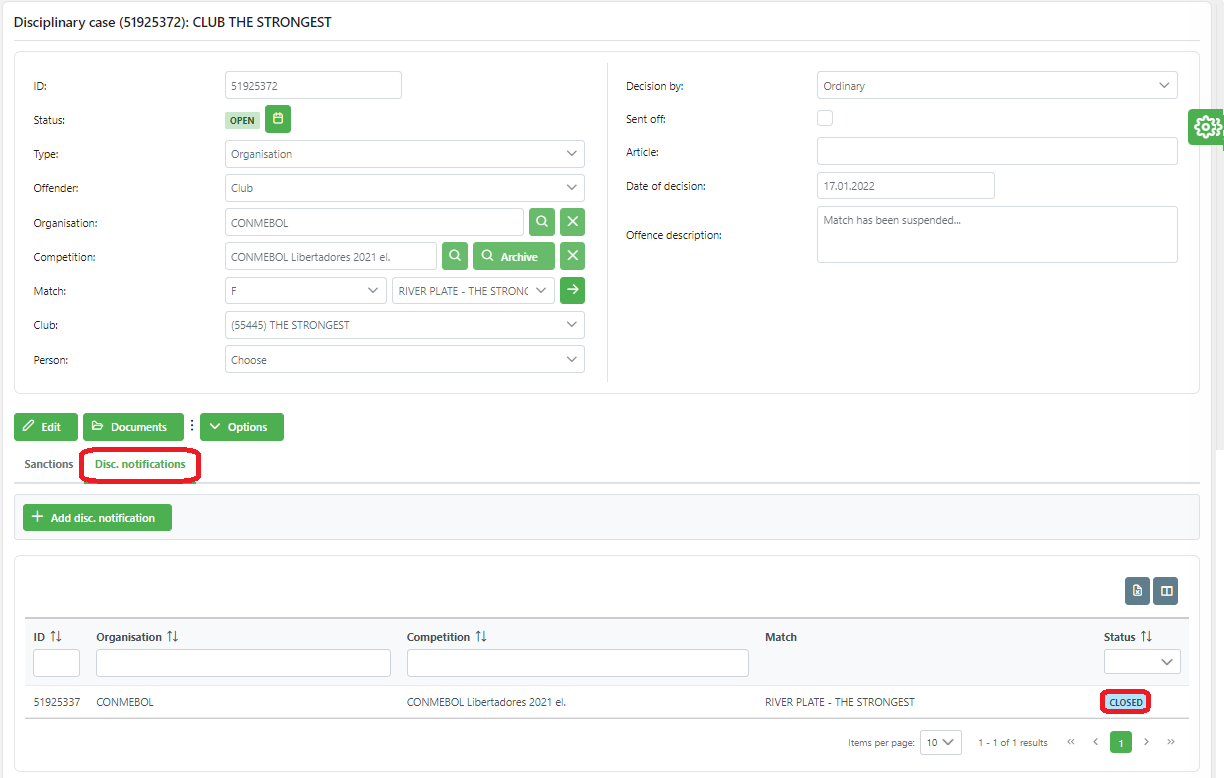Expand the Decision by dropdown

pos(997,86)
